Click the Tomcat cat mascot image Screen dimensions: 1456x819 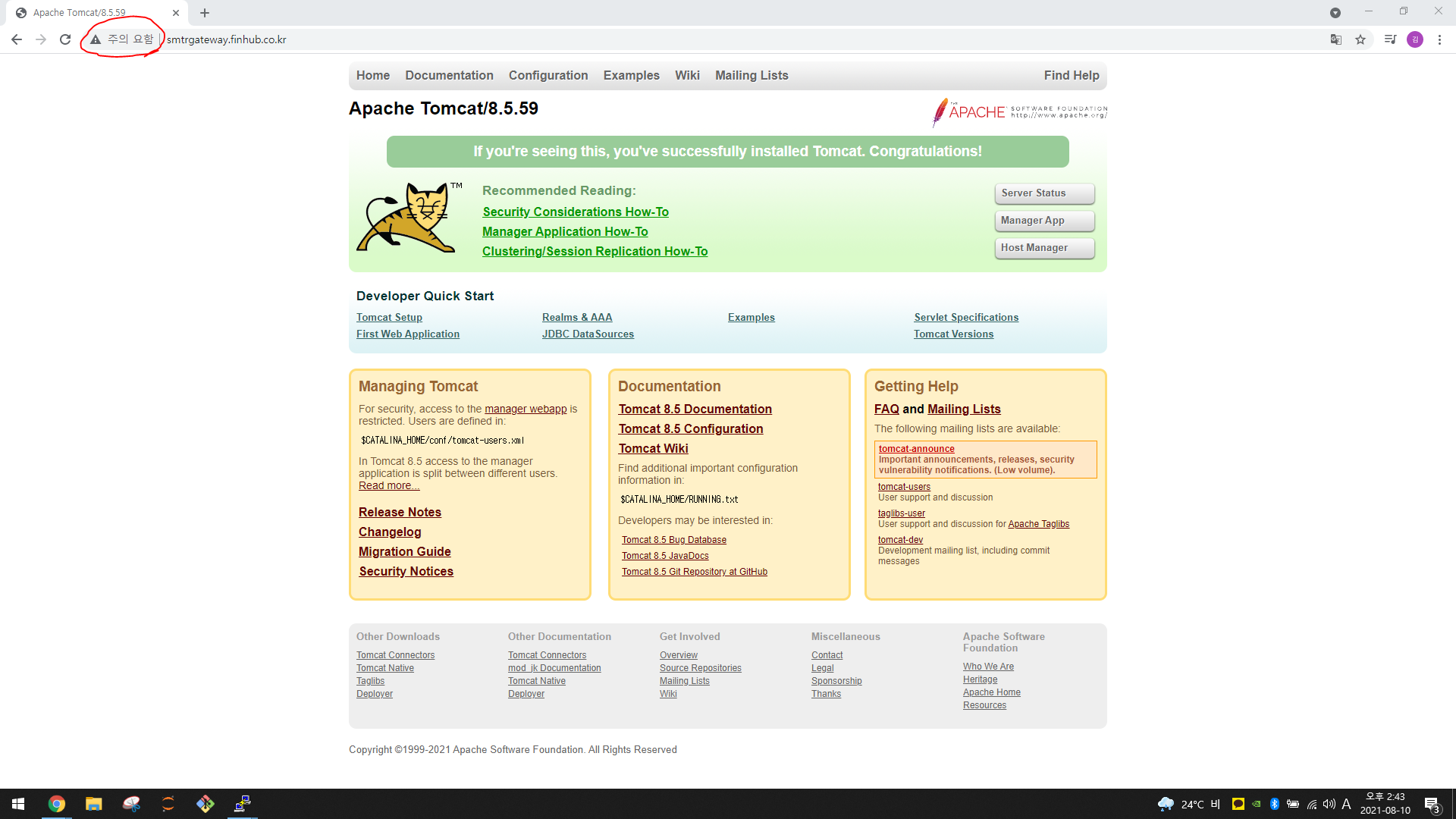point(409,217)
